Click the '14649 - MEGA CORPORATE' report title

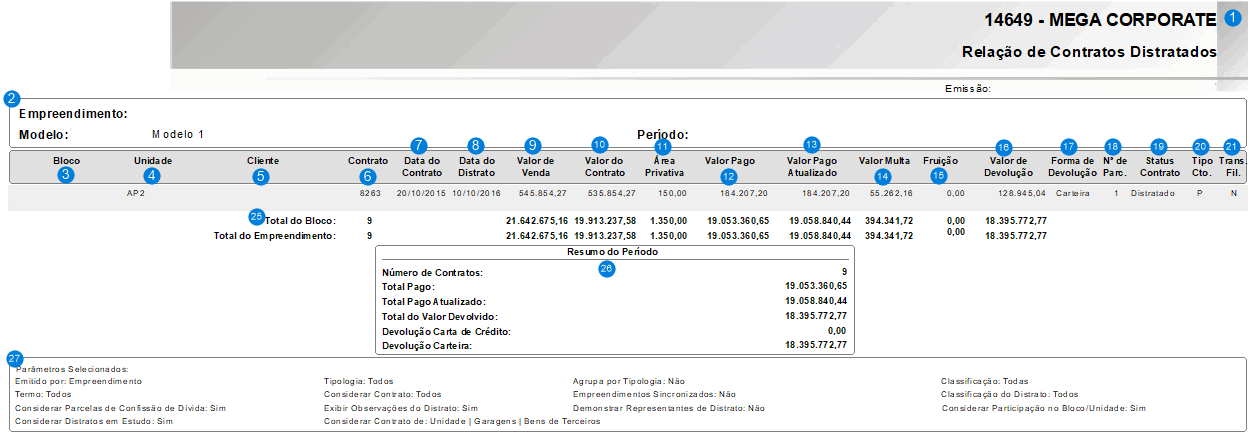click(x=1100, y=20)
